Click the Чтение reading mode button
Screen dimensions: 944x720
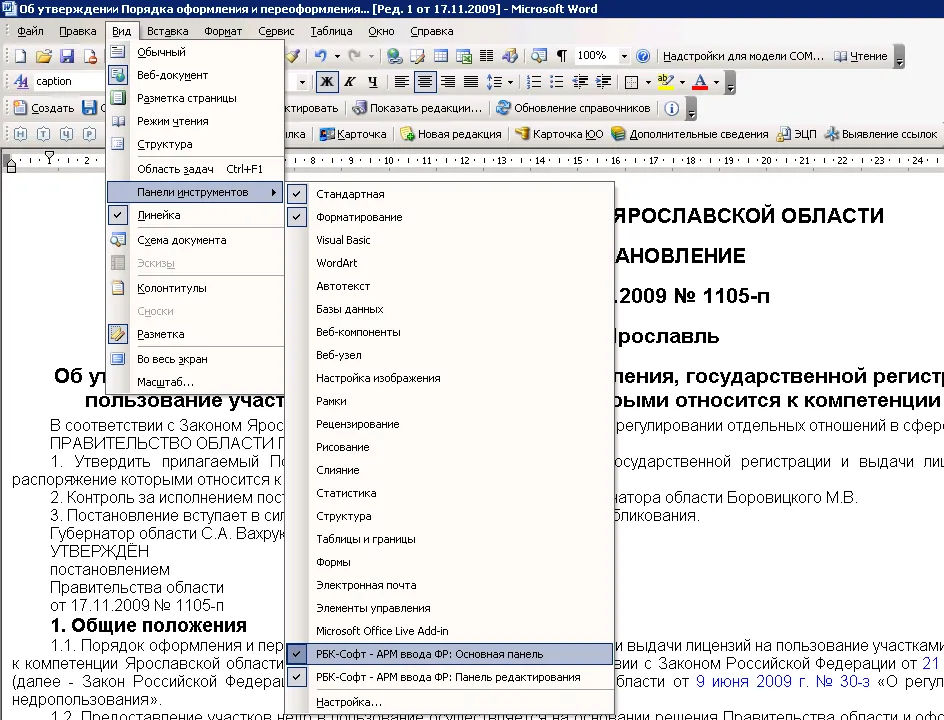861,56
